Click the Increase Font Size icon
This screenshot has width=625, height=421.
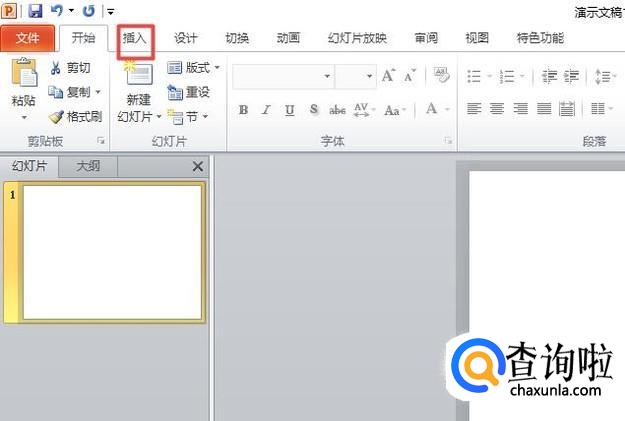click(x=388, y=75)
